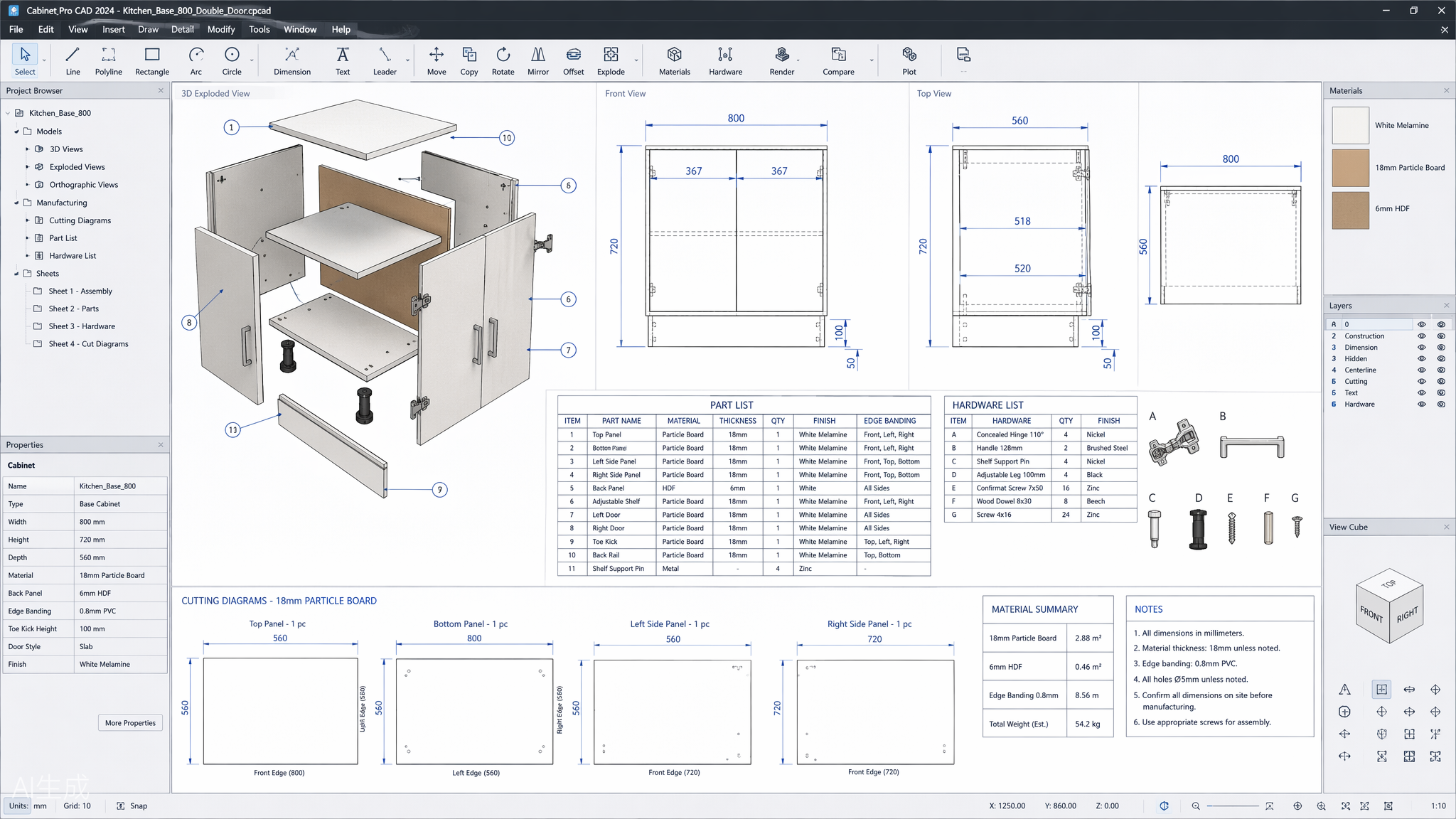Collapse the Models folder in Project Browser

16,132
